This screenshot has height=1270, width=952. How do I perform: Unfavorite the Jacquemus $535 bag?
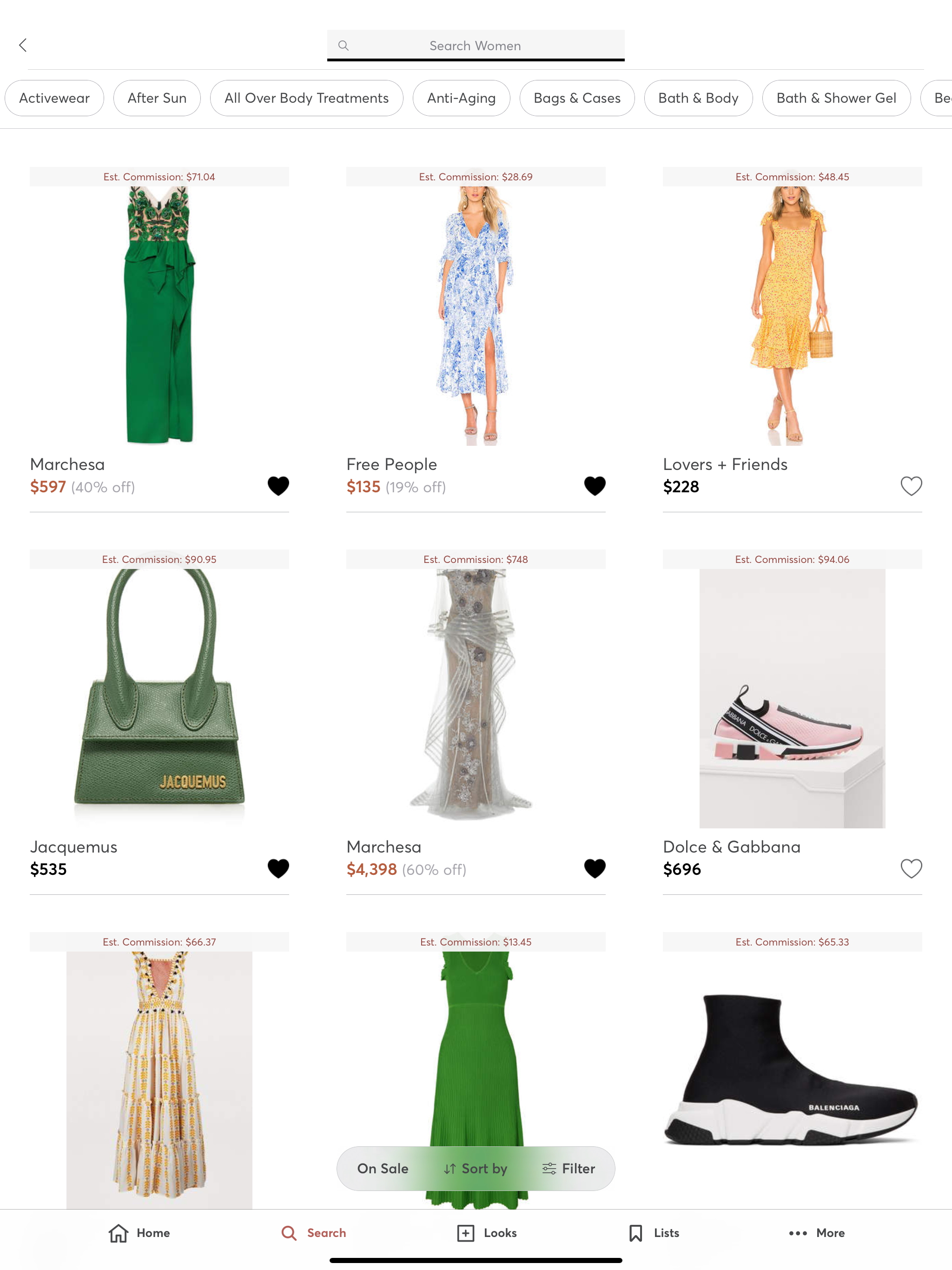(x=278, y=869)
